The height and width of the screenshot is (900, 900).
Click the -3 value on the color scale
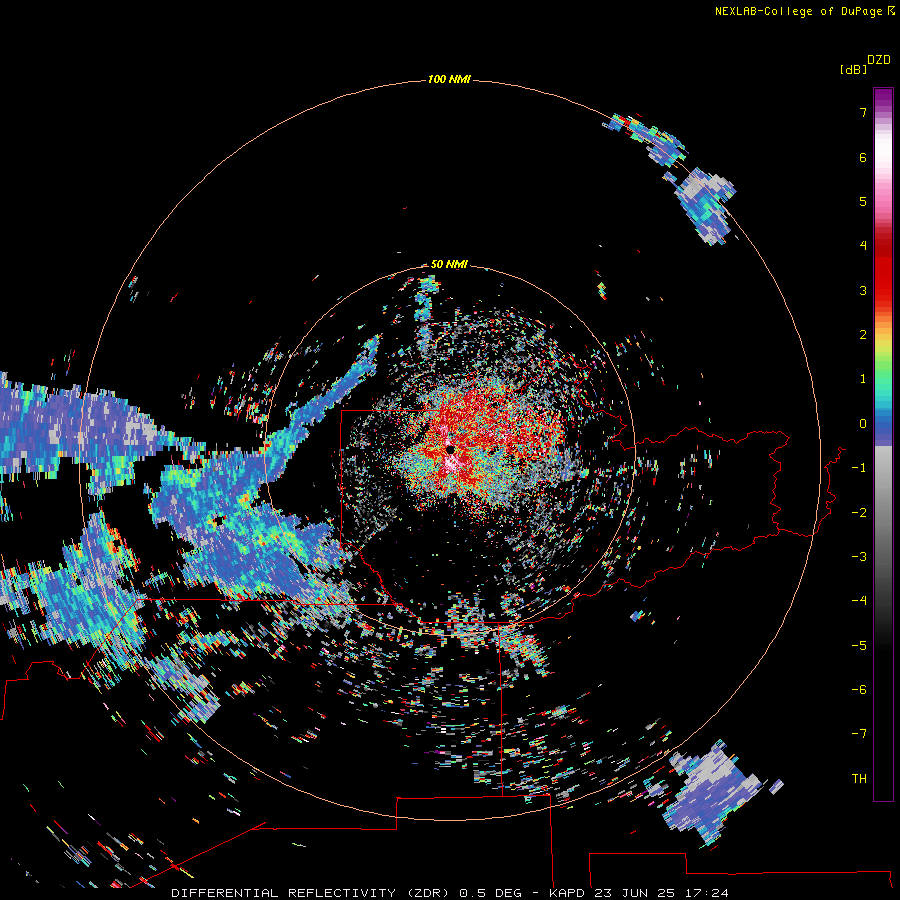coord(859,557)
